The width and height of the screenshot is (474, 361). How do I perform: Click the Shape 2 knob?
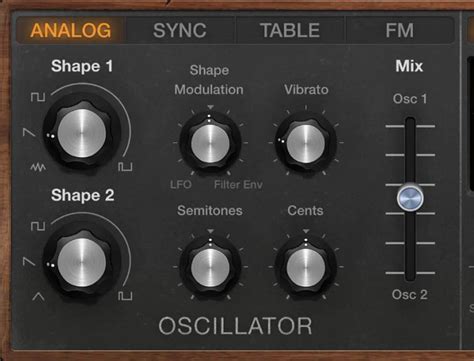(x=82, y=262)
